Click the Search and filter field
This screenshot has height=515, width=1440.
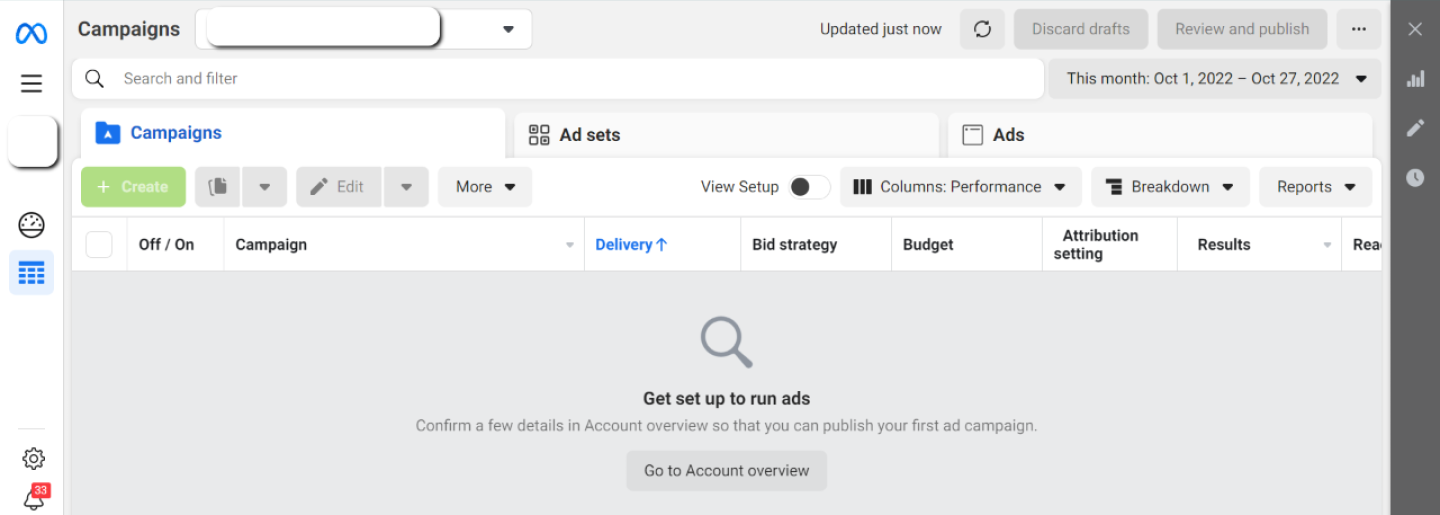coord(558,78)
